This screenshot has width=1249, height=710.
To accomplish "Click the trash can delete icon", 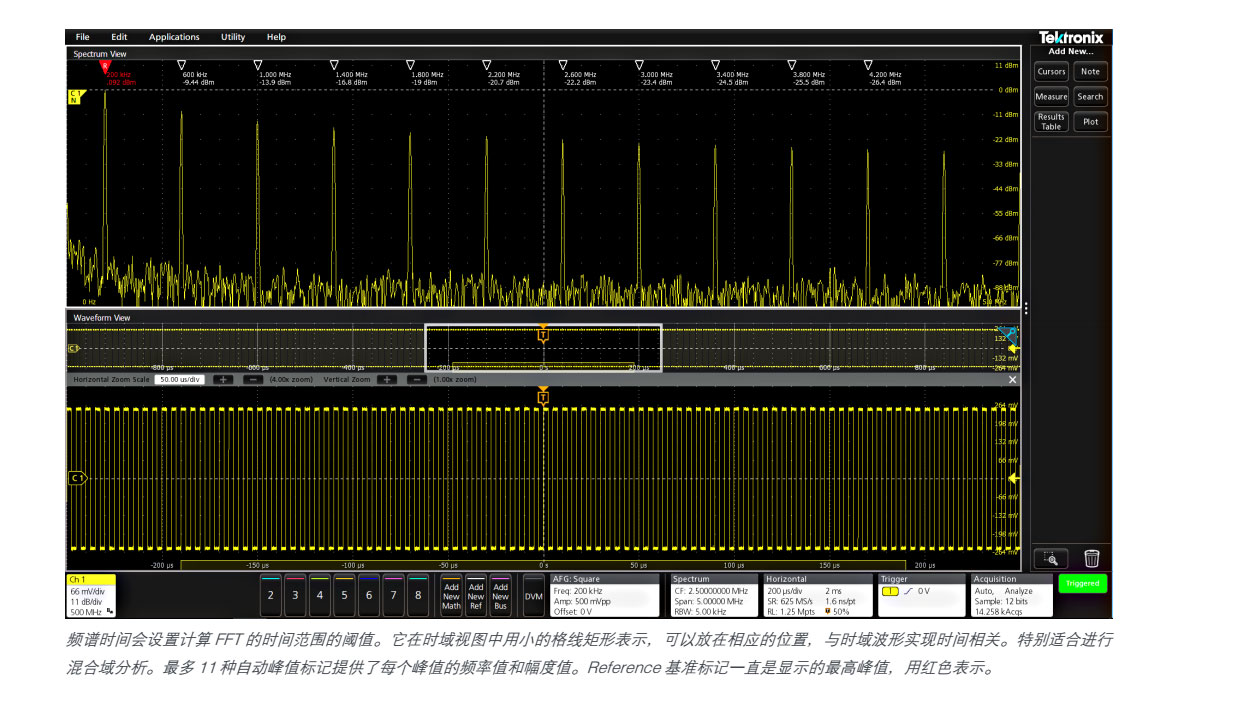I will click(1091, 558).
